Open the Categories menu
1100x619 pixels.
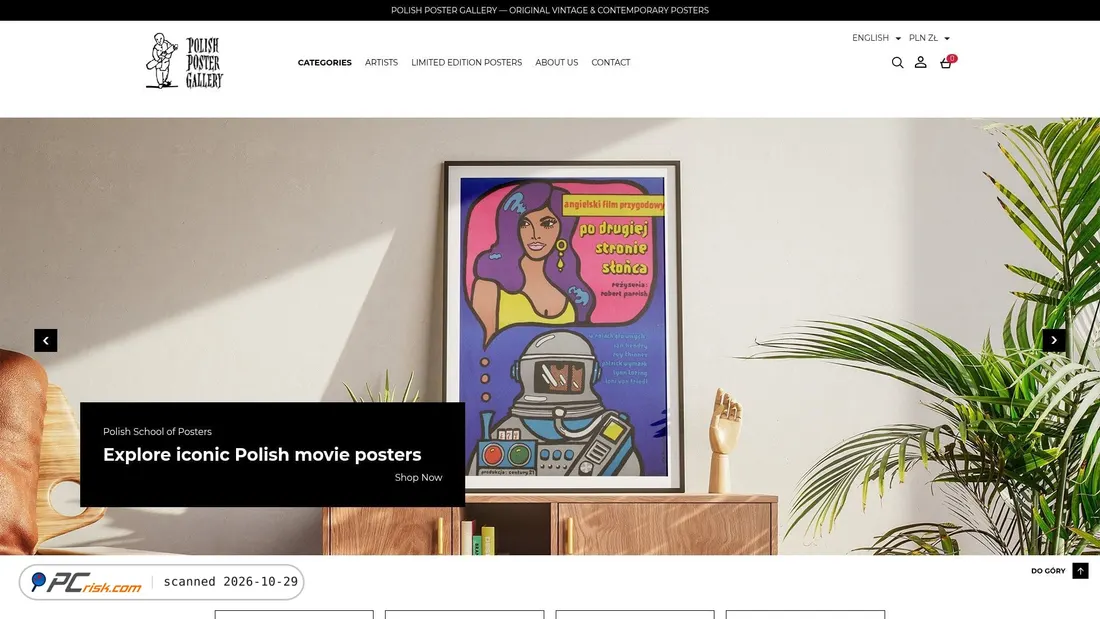325,62
